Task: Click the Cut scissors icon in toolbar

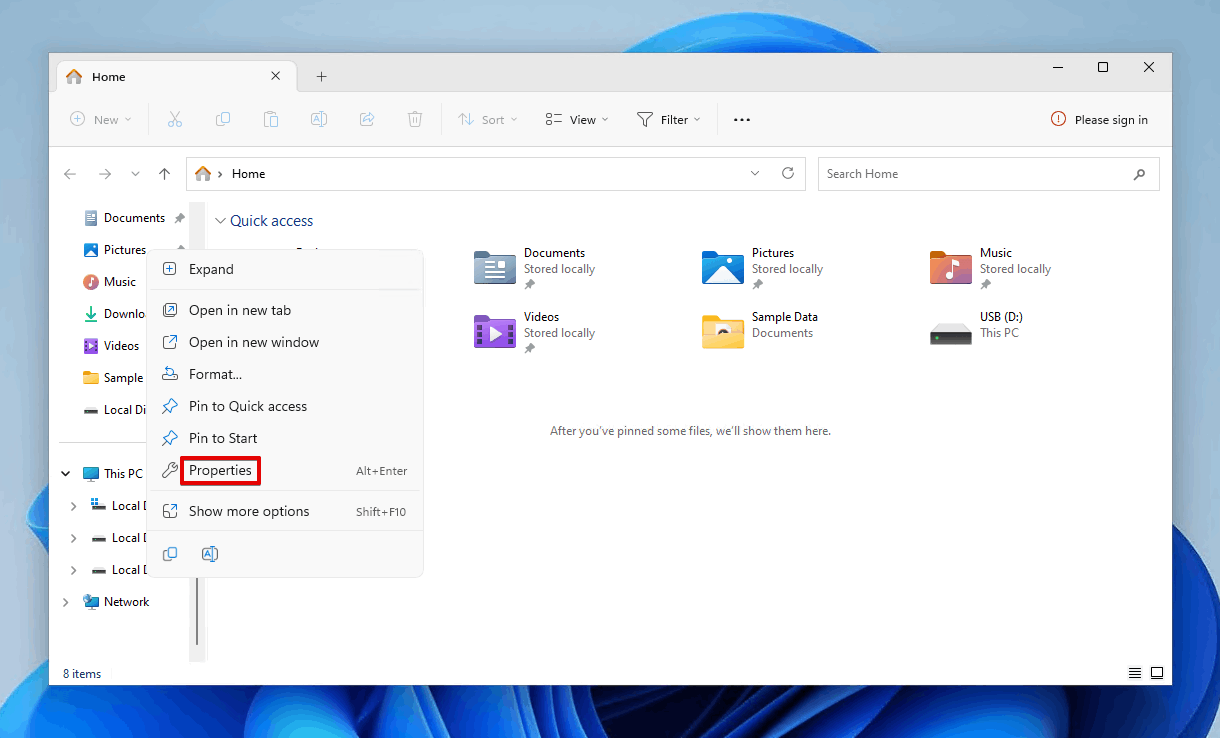Action: [x=175, y=120]
